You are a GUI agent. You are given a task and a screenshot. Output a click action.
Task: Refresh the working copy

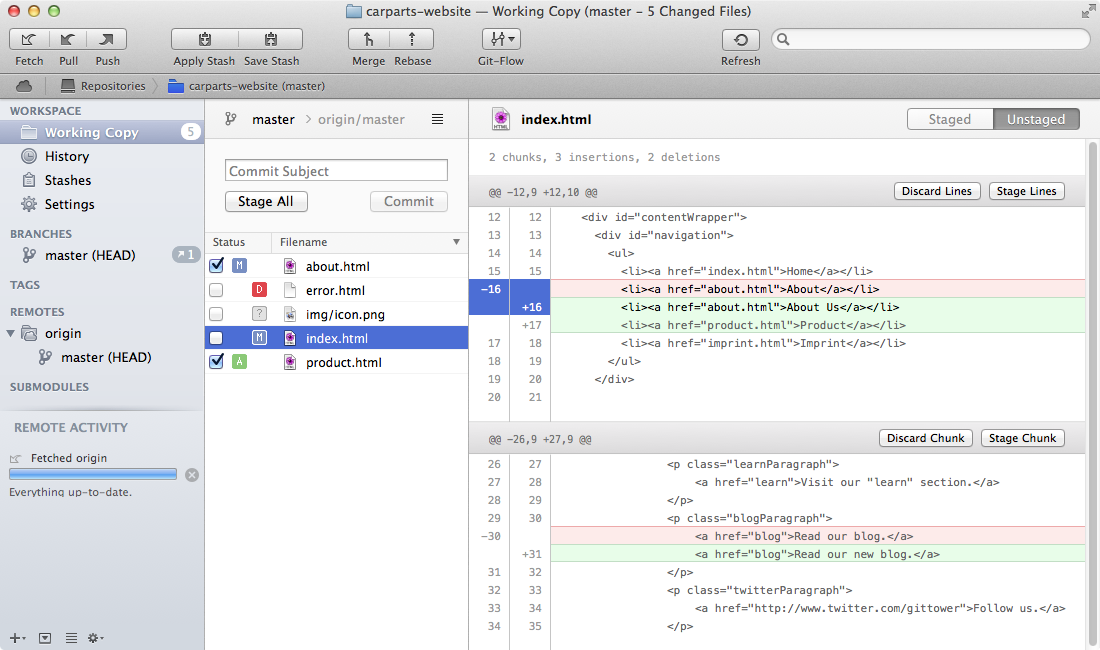pos(741,39)
